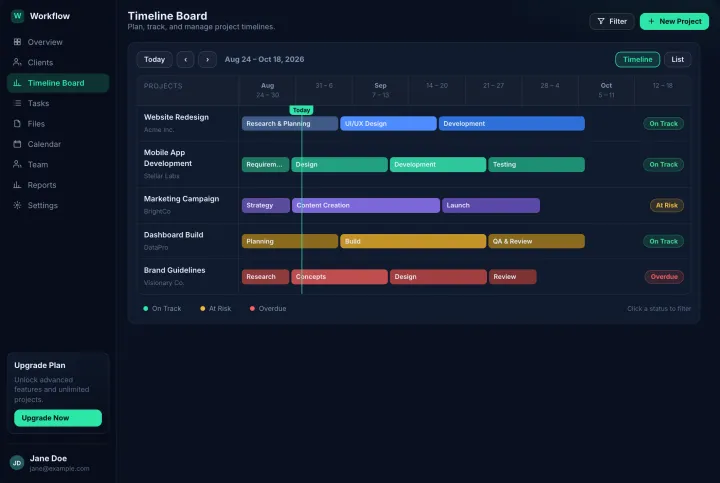Click the Files document icon
Viewport: 720px width, 483px height.
click(x=17, y=124)
